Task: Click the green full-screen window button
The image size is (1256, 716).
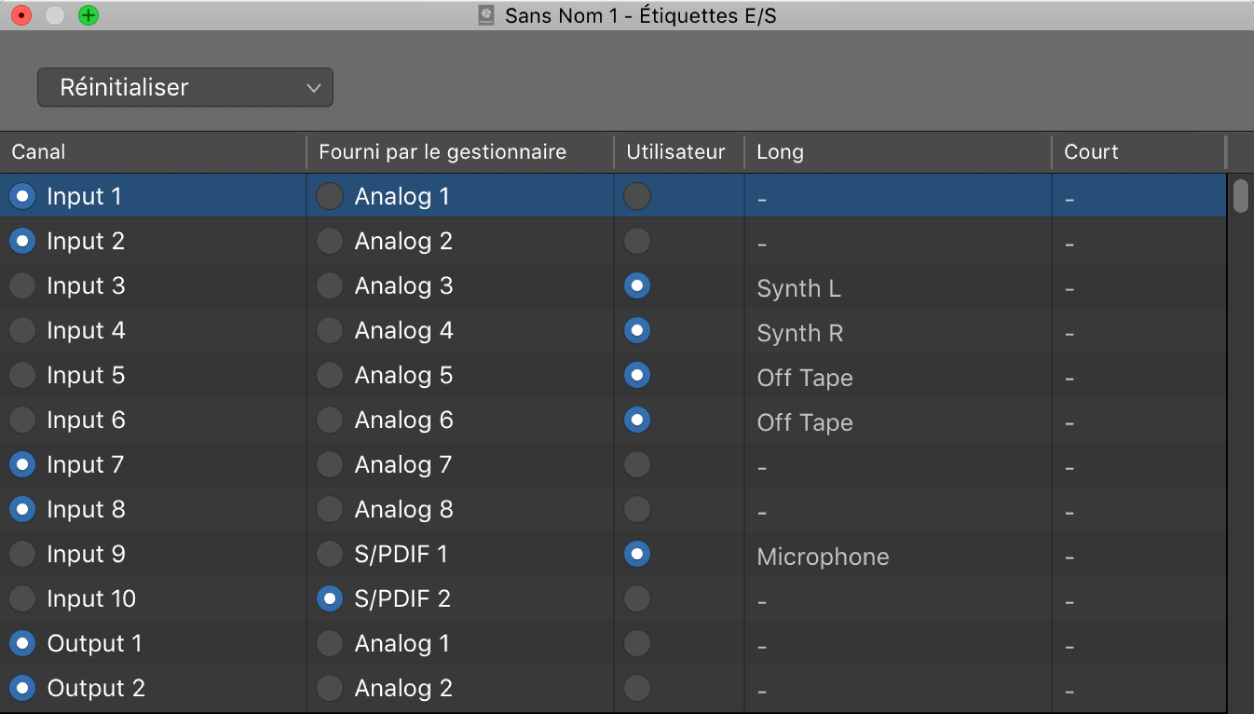Action: click(88, 16)
